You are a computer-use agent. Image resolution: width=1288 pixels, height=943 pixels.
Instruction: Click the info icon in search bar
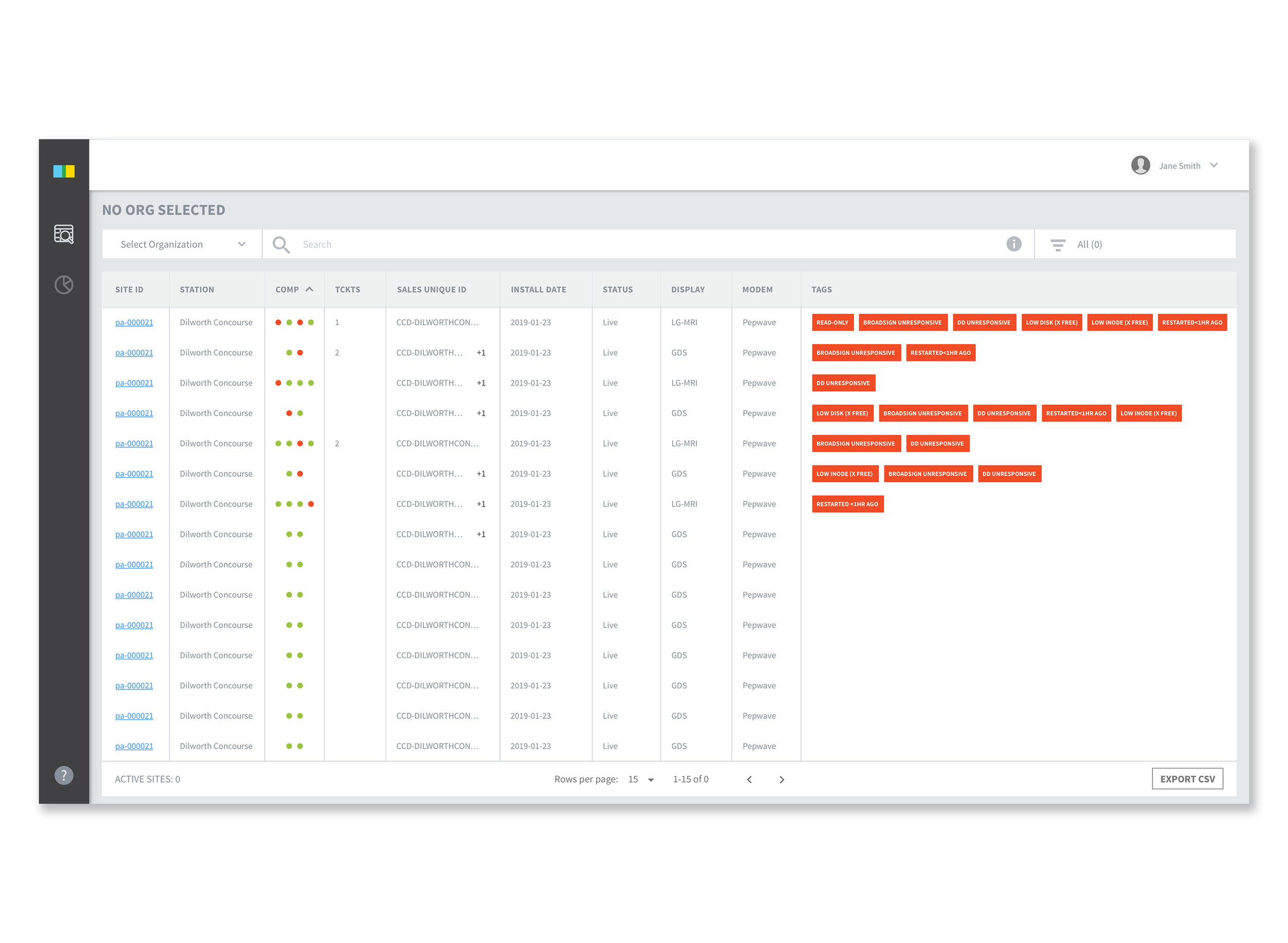[x=1013, y=244]
